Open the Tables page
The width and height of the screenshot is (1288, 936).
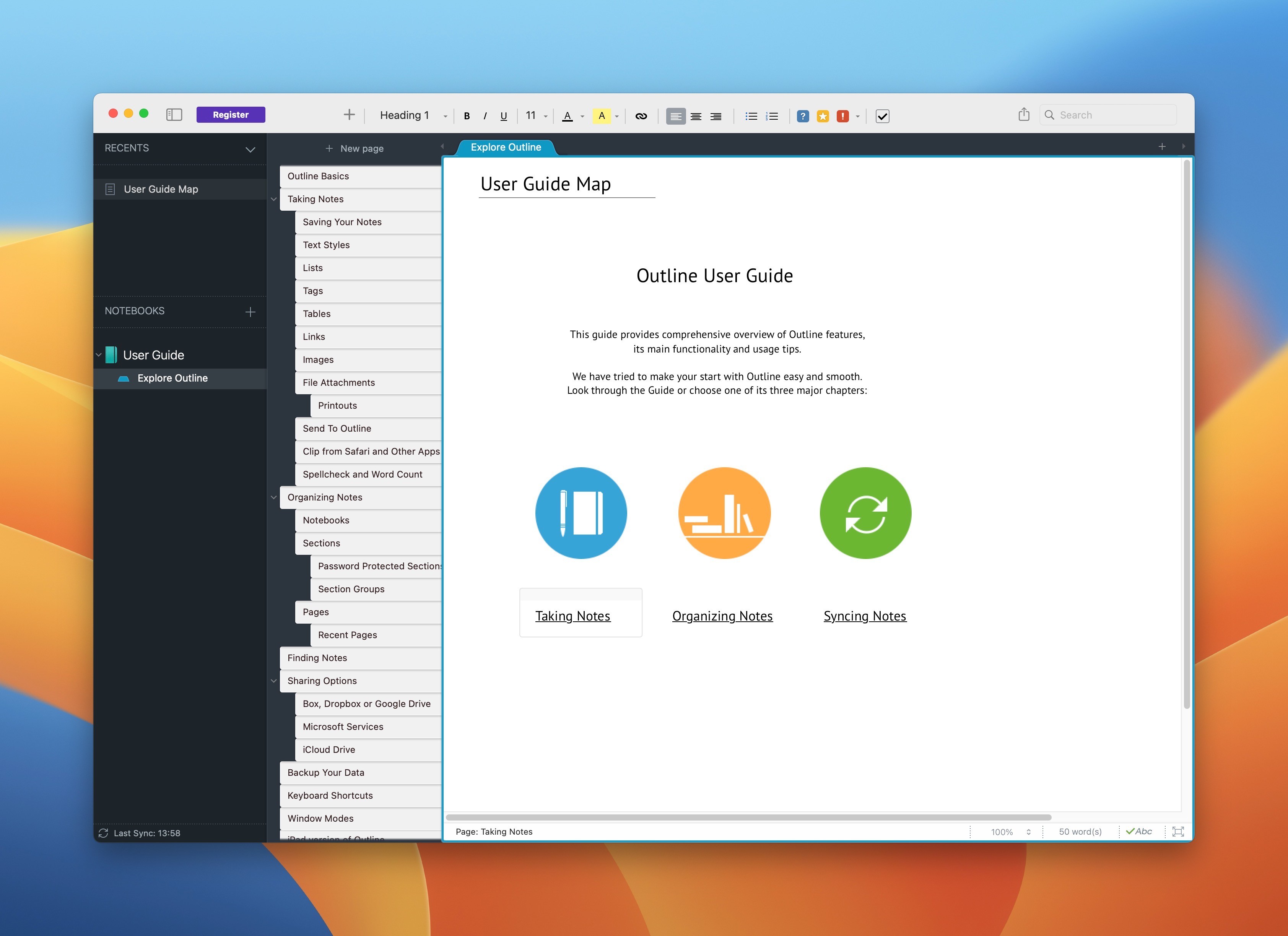(369, 314)
